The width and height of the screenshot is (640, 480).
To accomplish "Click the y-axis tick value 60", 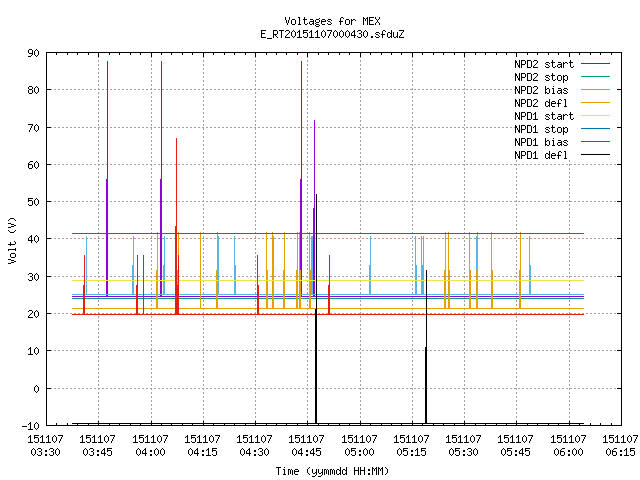I will pyautogui.click(x=33, y=165).
